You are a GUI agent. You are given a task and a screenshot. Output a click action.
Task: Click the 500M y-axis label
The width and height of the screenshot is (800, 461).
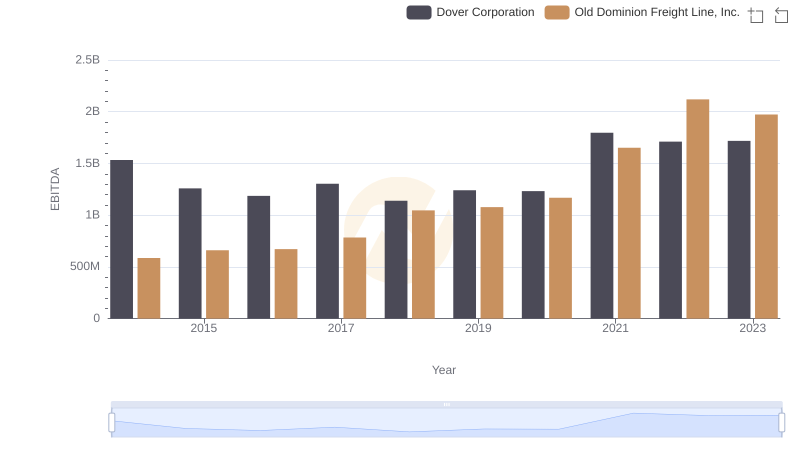tap(85, 266)
